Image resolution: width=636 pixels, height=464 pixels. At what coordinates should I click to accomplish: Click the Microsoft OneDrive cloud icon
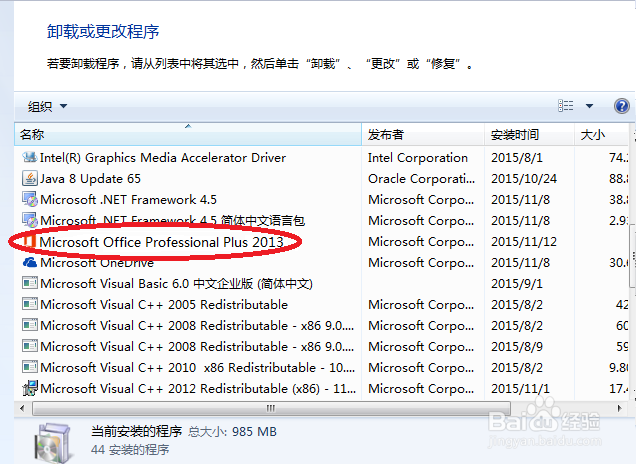(x=30, y=262)
